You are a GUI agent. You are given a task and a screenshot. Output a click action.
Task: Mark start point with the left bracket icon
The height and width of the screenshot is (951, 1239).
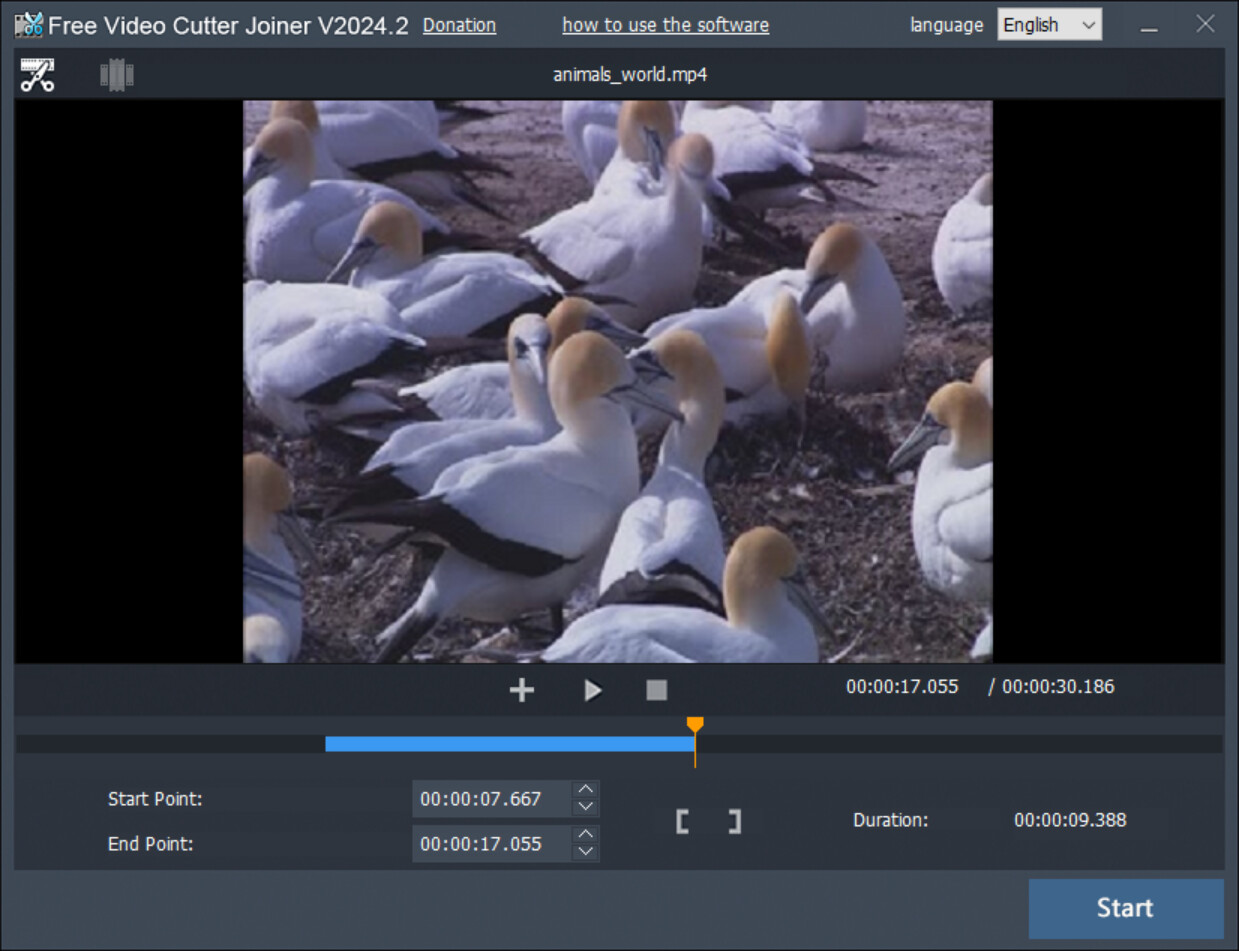pyautogui.click(x=683, y=820)
